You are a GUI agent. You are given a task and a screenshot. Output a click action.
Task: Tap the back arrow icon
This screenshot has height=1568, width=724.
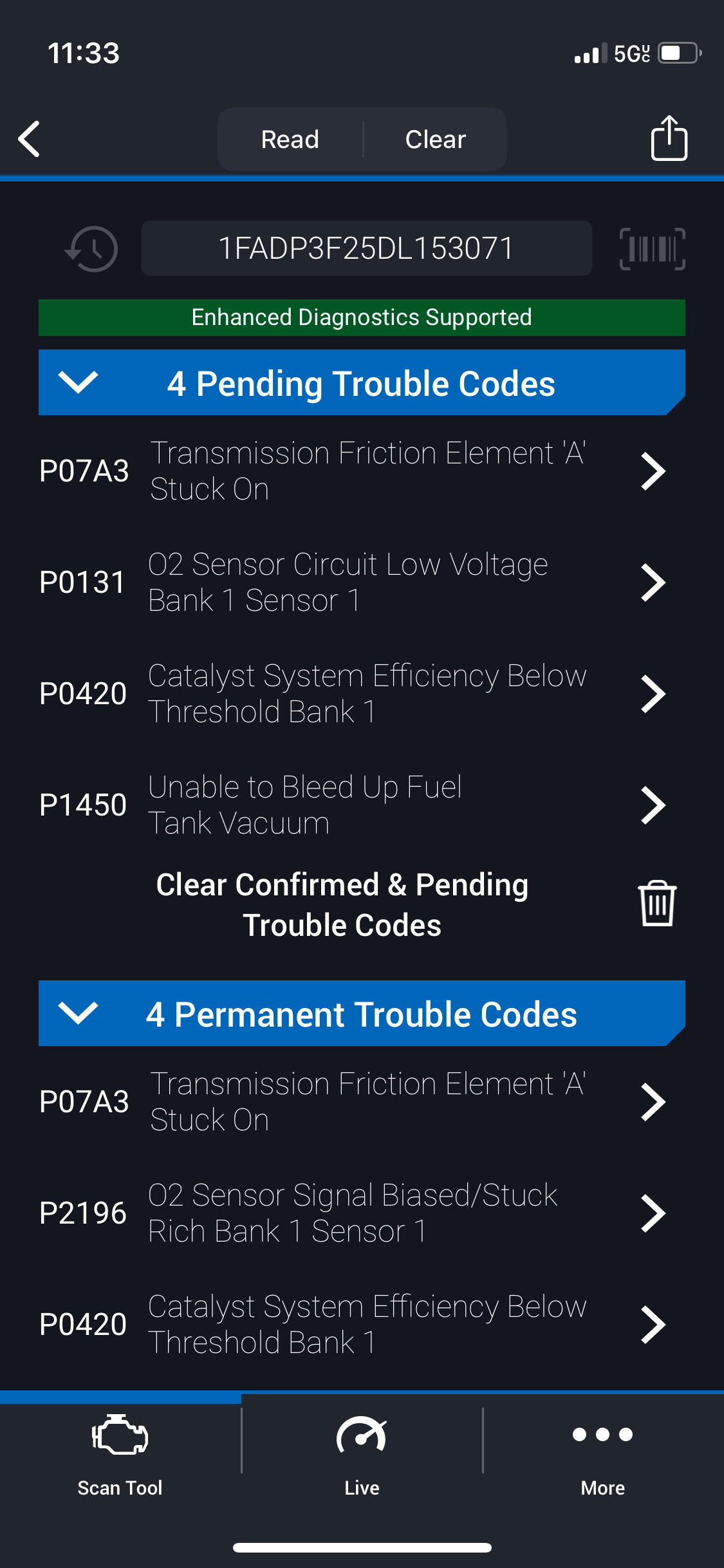coord(30,139)
